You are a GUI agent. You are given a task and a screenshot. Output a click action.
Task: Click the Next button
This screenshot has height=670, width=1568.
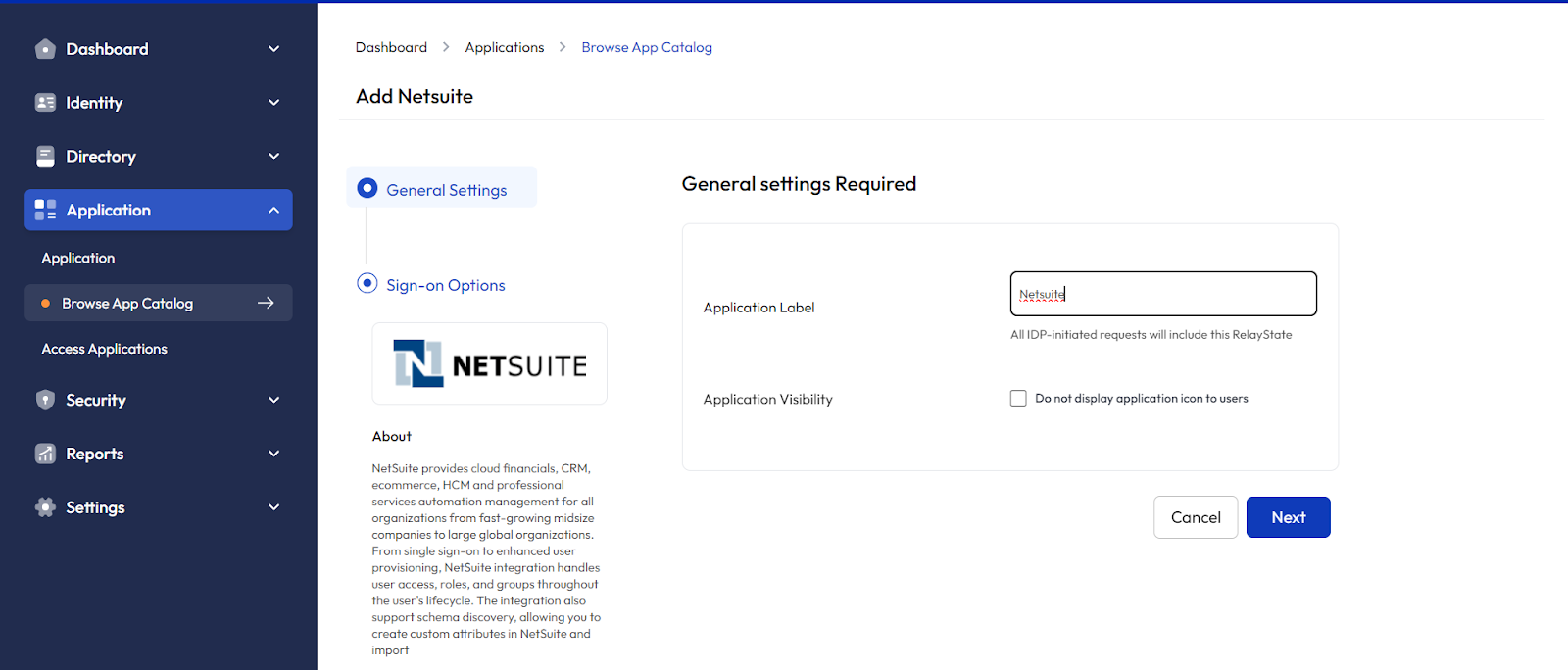1289,517
